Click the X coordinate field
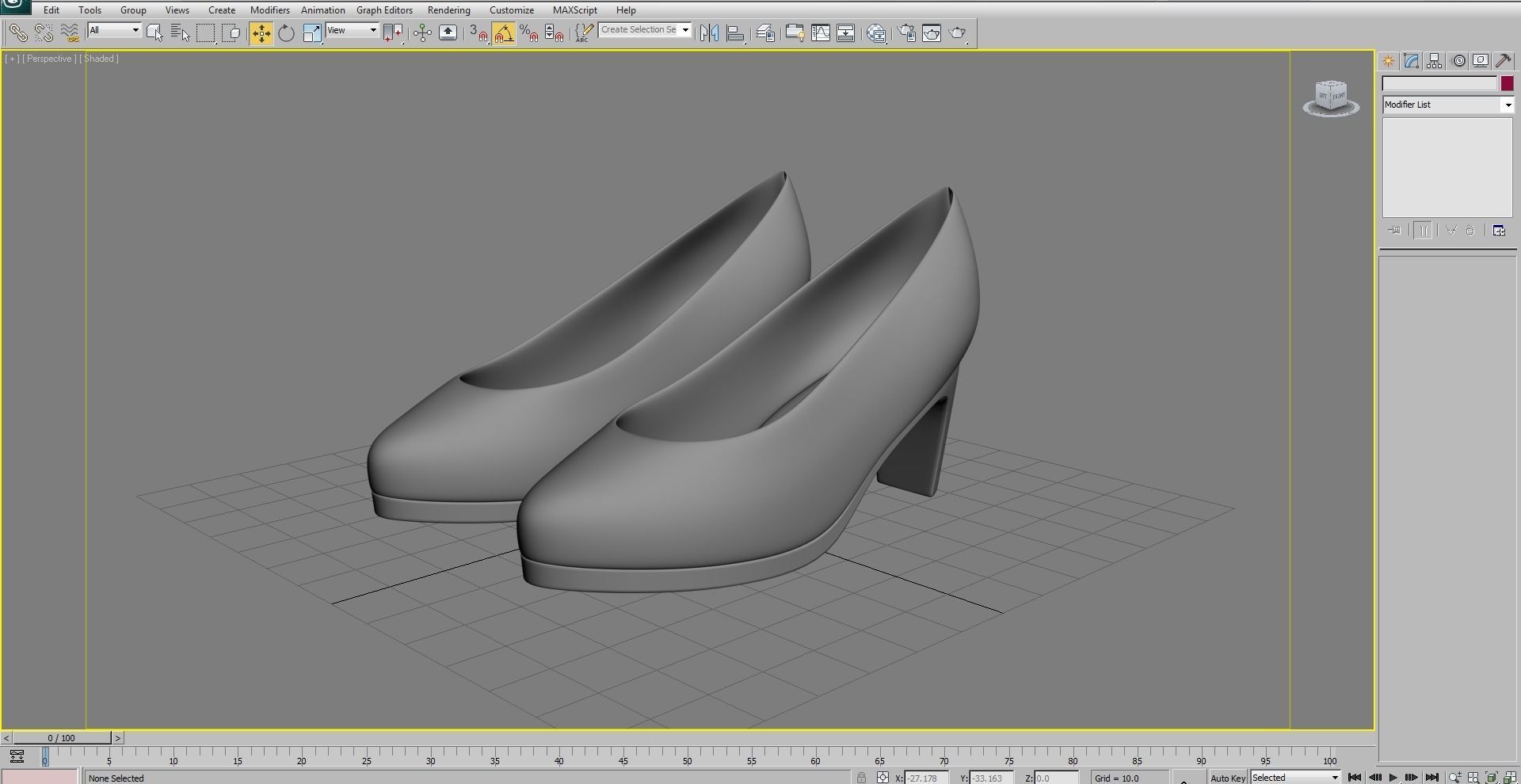 (x=926, y=778)
